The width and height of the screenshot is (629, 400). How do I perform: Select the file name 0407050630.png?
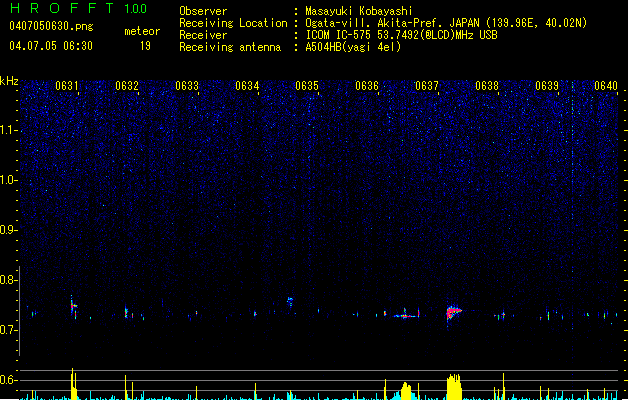click(51, 27)
